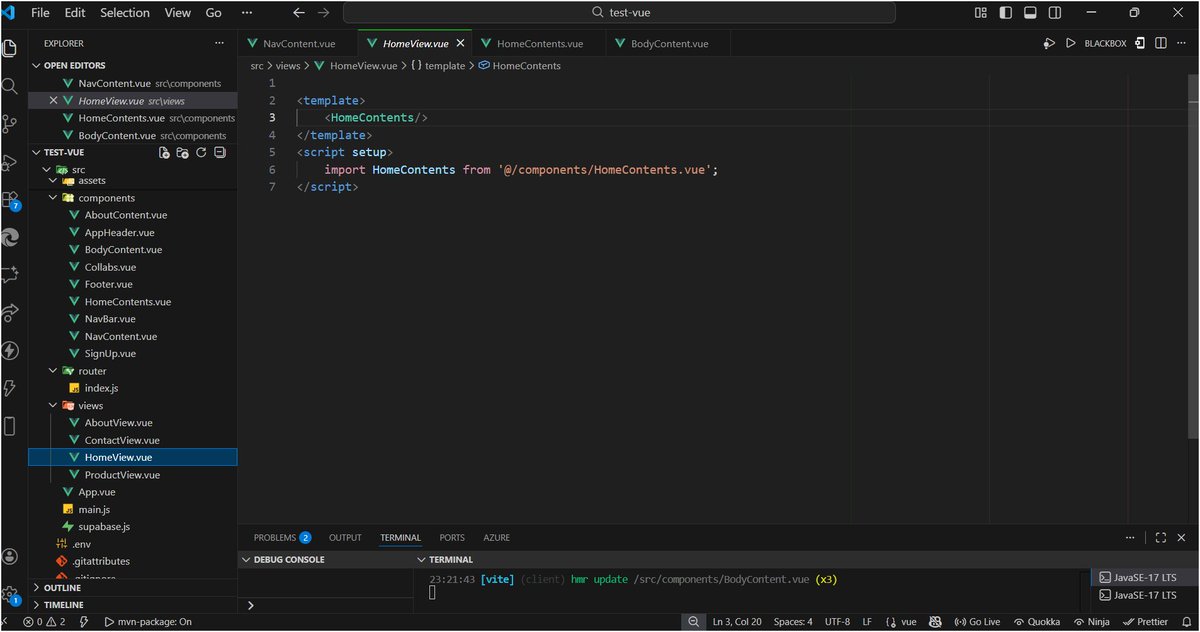Image resolution: width=1200 pixels, height=632 pixels.
Task: Click the New File icon in TEST-VUE toolbar
Action: [164, 151]
